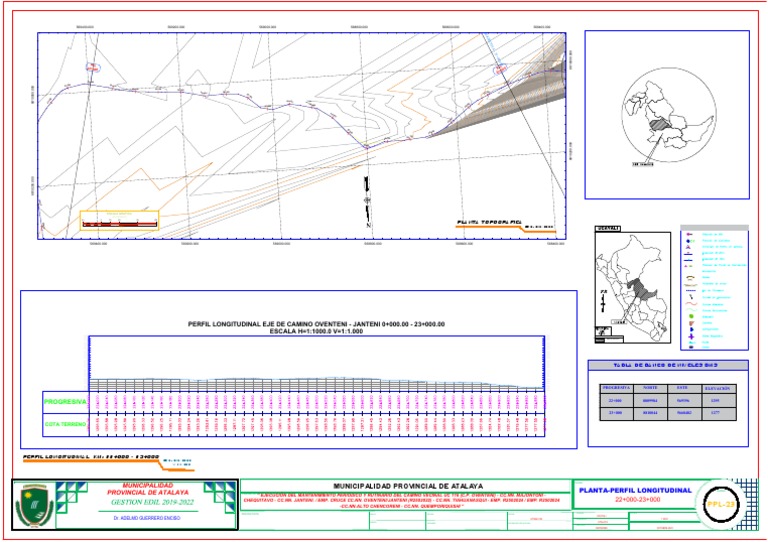Image resolution: width=768 pixels, height=542 pixels.
Task: Click the PPL-23 sheet number badge
Action: (721, 504)
